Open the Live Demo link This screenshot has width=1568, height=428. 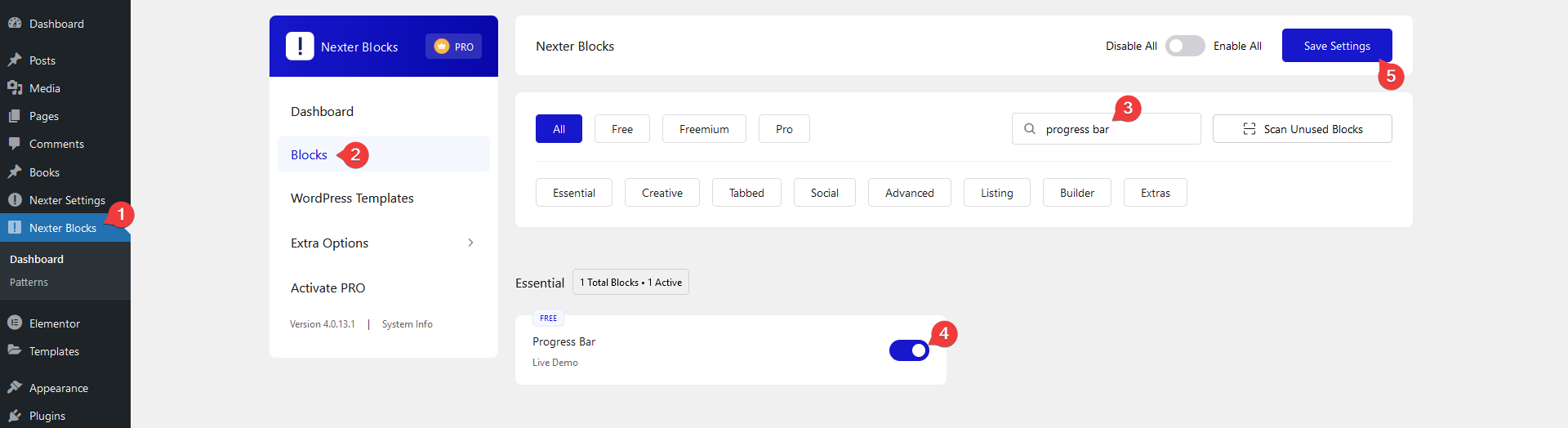point(555,363)
